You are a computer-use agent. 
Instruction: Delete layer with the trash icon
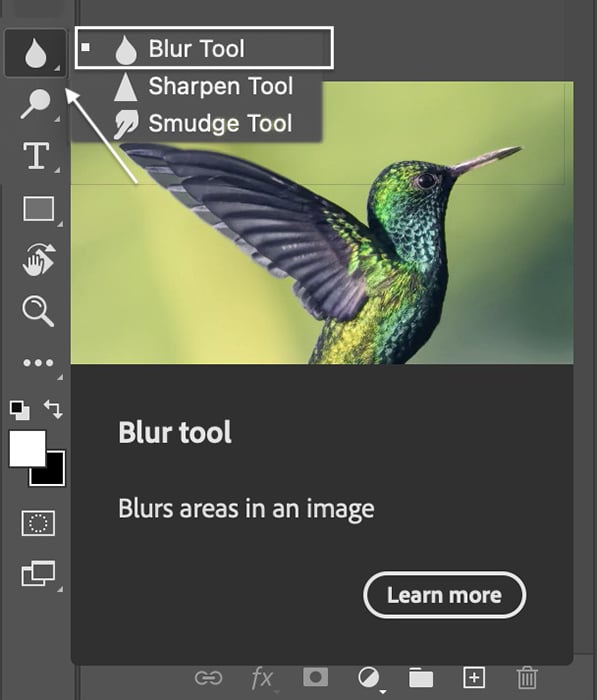pyautogui.click(x=527, y=678)
